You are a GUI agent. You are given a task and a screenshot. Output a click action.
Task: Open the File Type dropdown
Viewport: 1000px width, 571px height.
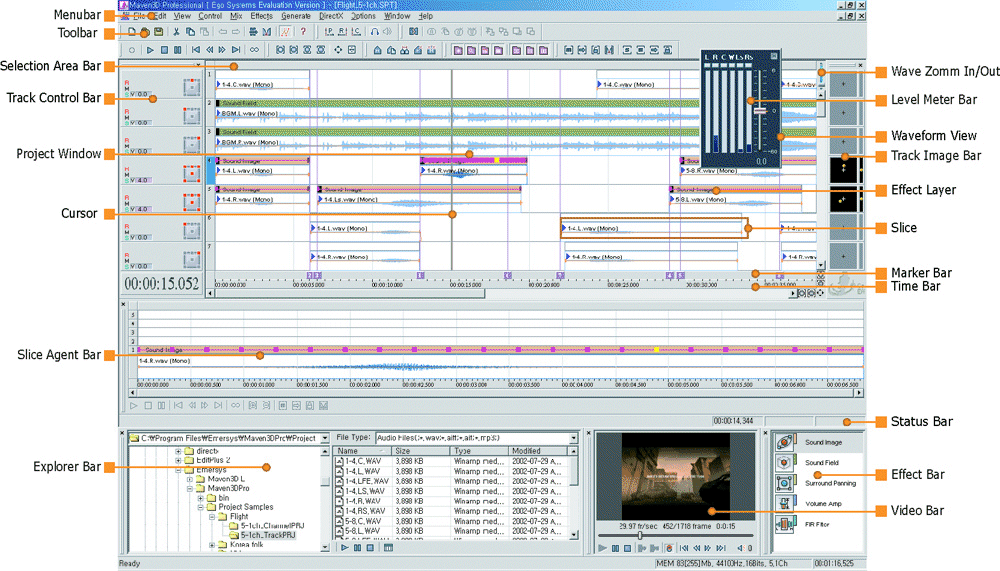(573, 438)
